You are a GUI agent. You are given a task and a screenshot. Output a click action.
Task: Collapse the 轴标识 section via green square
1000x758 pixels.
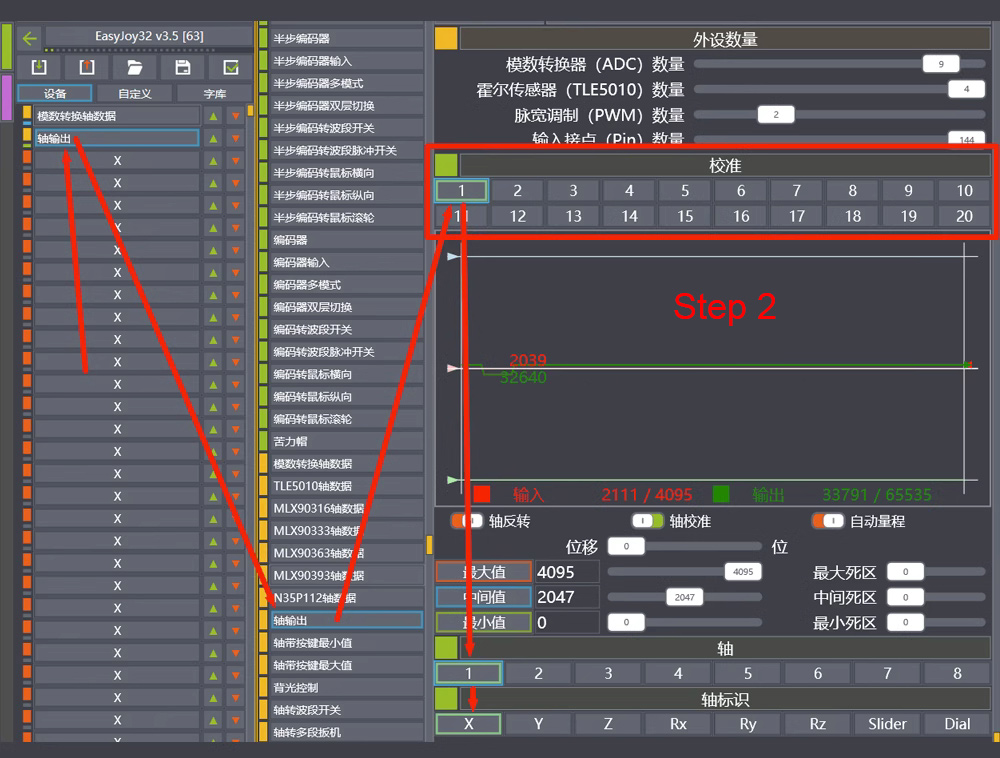click(x=446, y=698)
